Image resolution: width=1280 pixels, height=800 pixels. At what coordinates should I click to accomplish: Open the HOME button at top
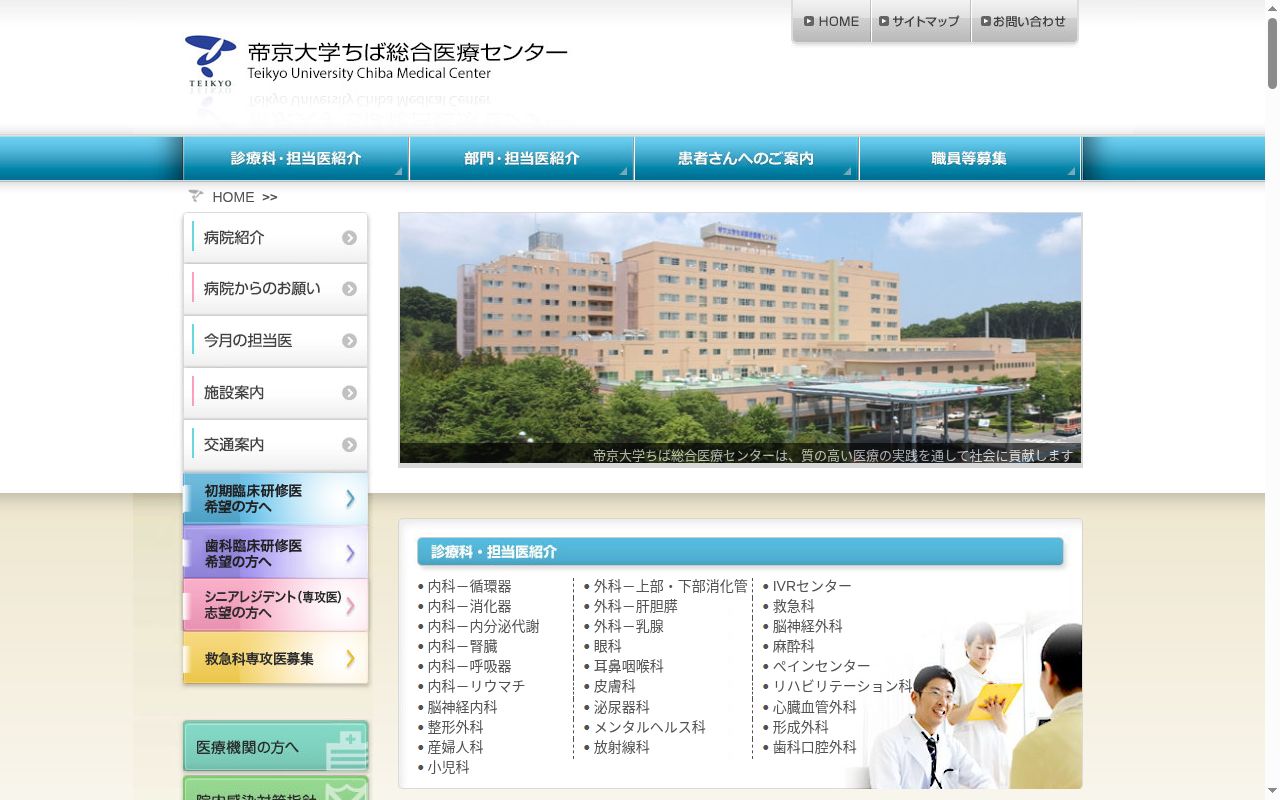[x=831, y=21]
